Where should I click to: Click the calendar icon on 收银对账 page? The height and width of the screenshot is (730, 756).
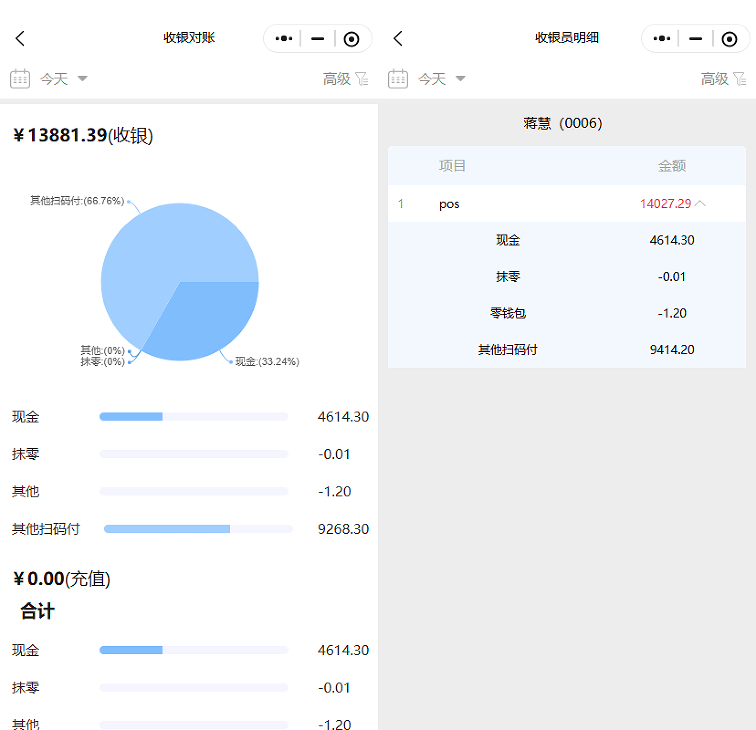[x=20, y=79]
